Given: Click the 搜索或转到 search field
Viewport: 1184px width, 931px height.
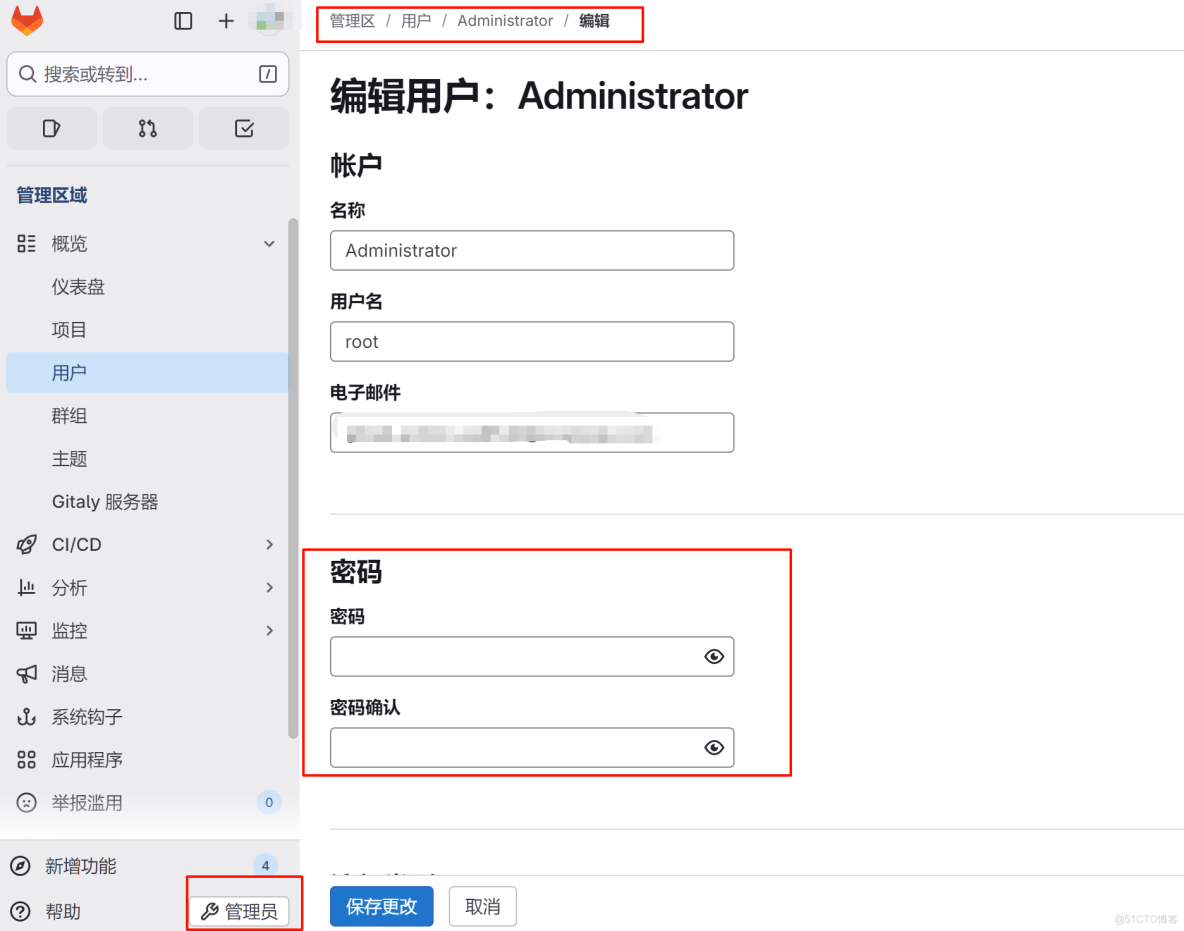Looking at the screenshot, I should 148,74.
